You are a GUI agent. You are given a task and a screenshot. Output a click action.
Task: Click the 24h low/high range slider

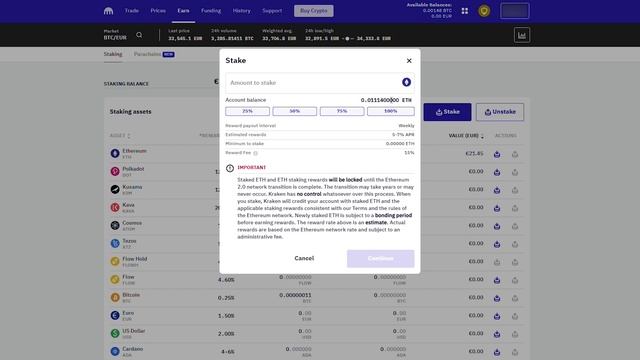click(x=347, y=38)
